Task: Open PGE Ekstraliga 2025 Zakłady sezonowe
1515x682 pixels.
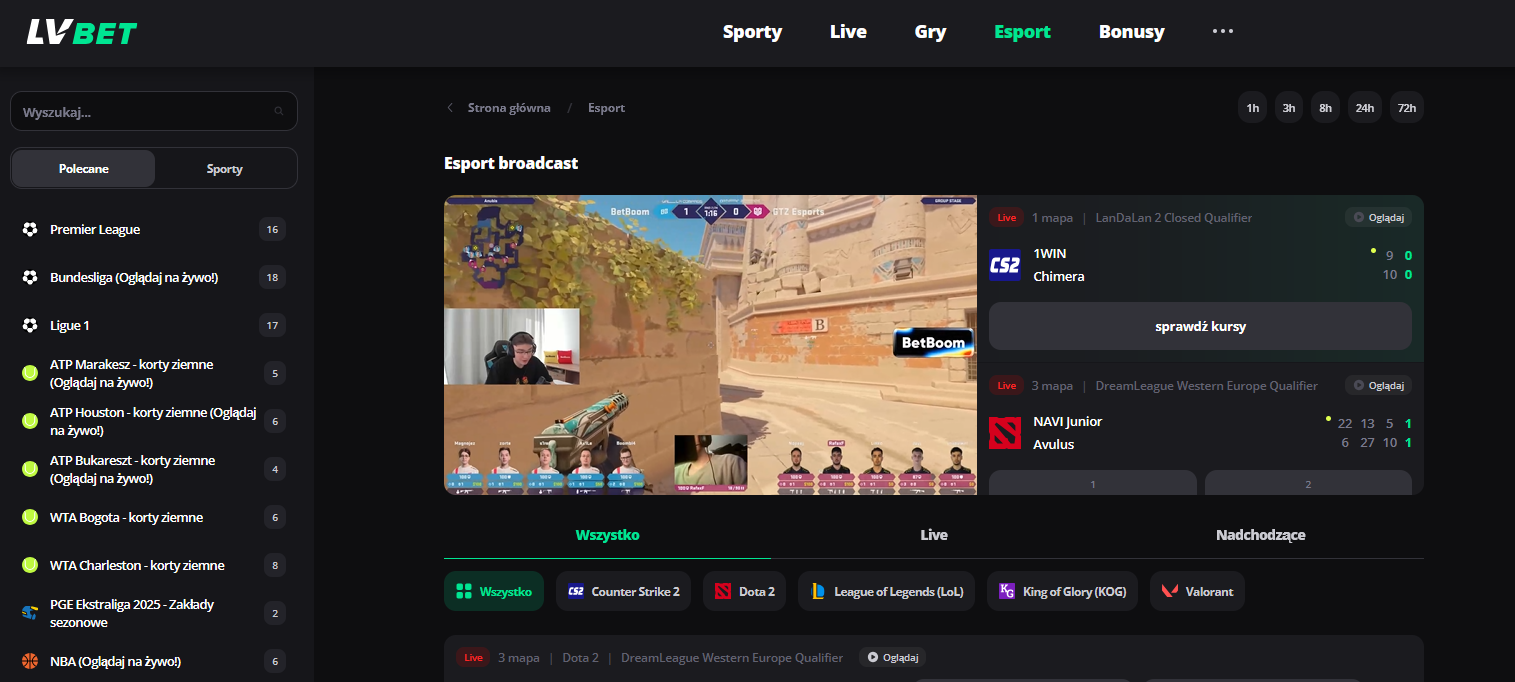Action: (132, 613)
